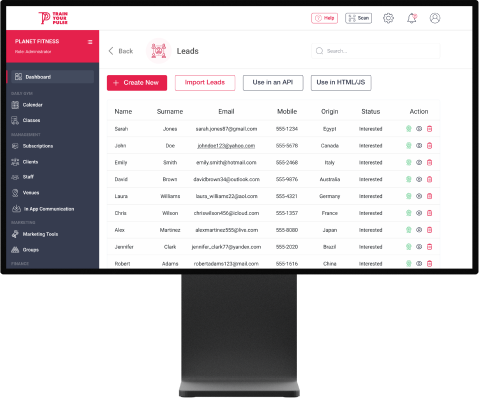Remove Jennifer Clark using the trash icon
This screenshot has width=479, height=398.
[x=429, y=247]
